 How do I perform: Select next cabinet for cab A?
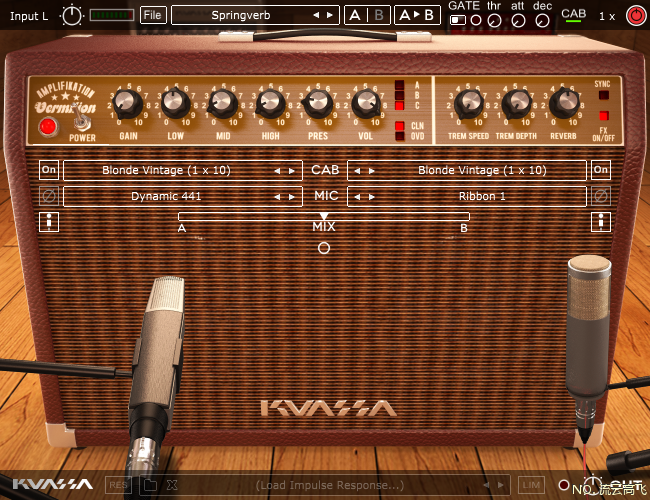292,171
